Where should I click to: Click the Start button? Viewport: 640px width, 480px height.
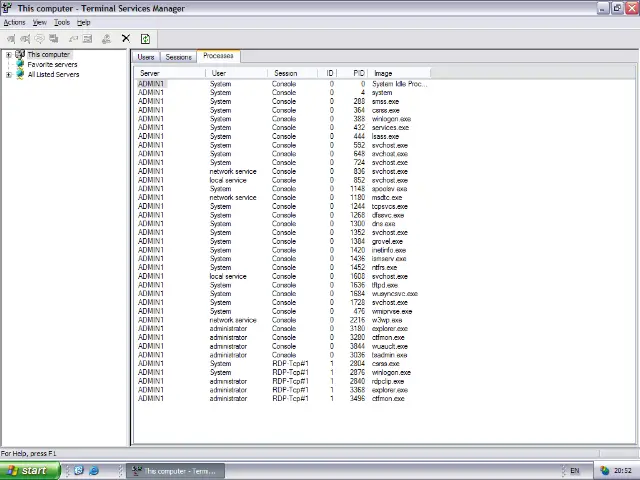pyautogui.click(x=30, y=470)
